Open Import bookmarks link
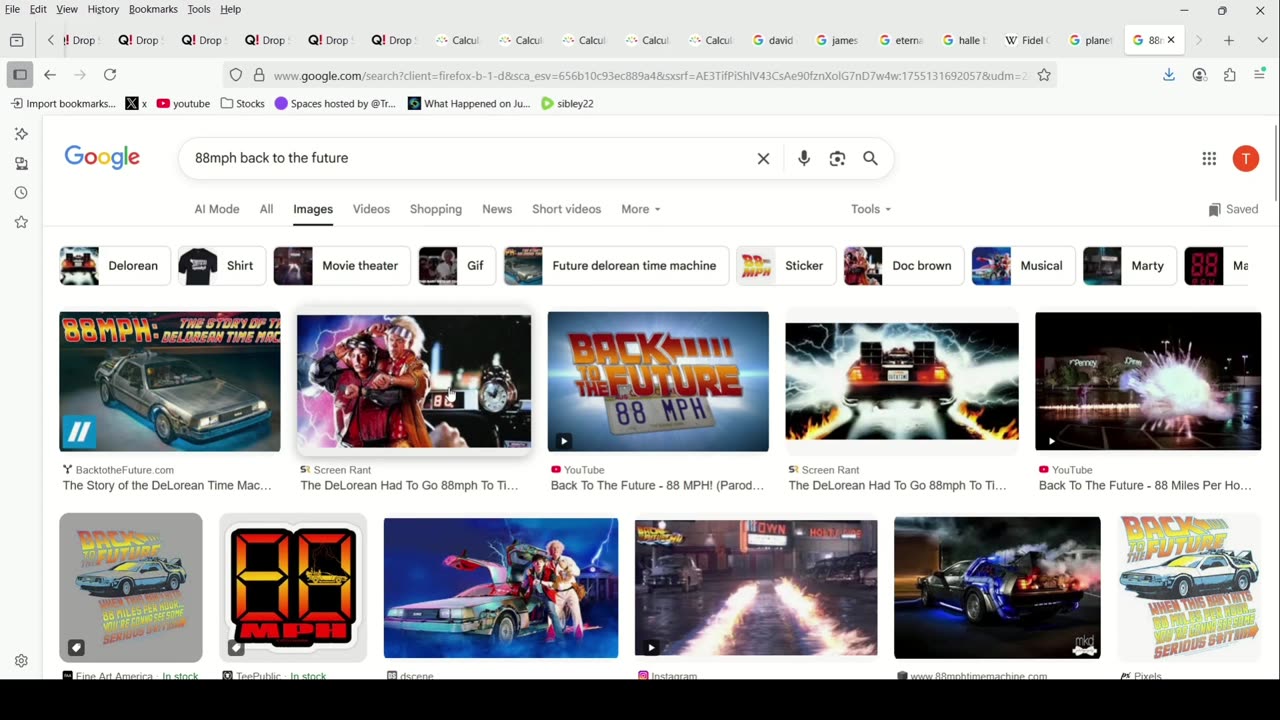Screen dimensions: 1280x720 pos(63,103)
